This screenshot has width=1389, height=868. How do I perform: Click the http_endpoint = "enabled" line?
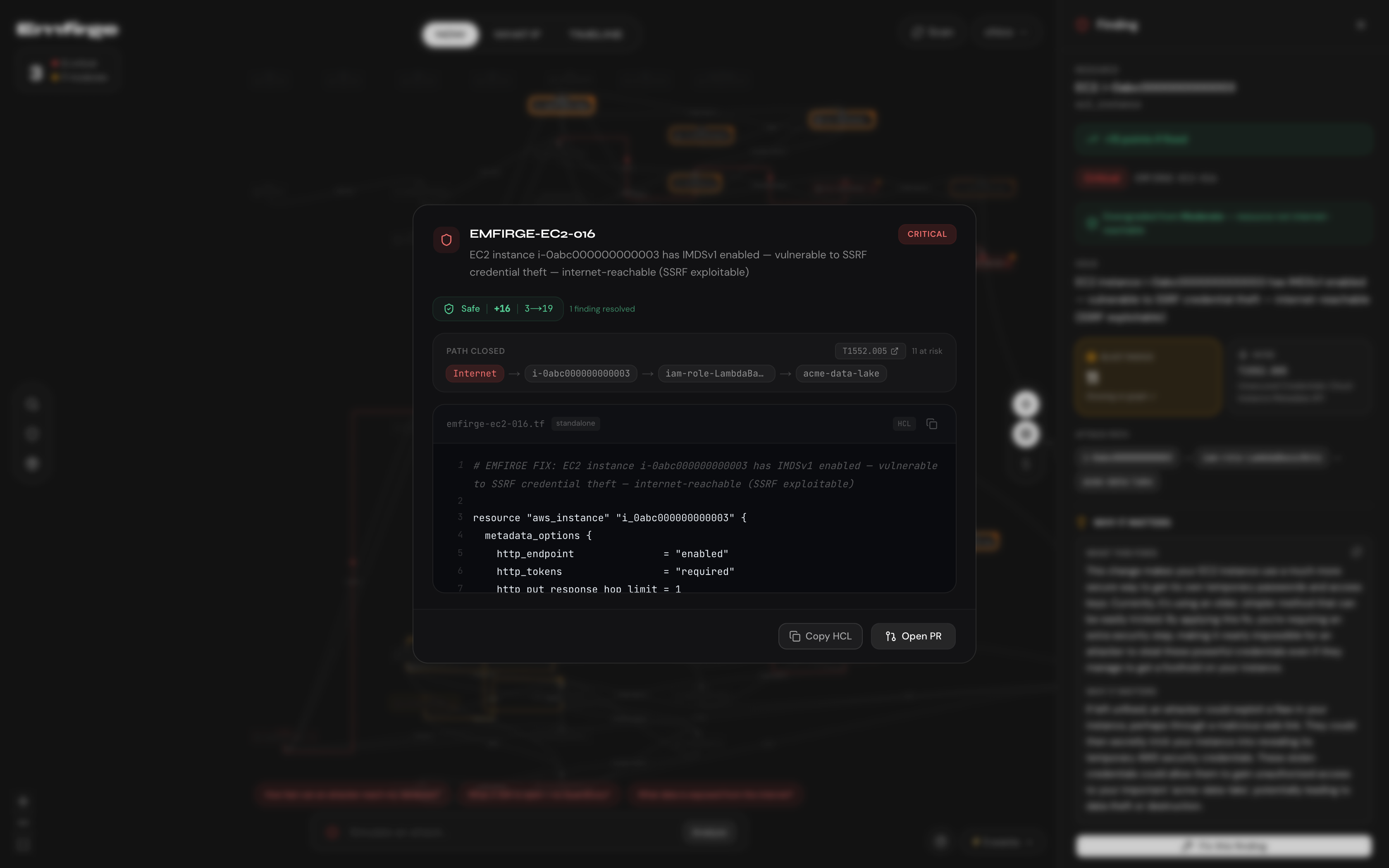[612, 554]
